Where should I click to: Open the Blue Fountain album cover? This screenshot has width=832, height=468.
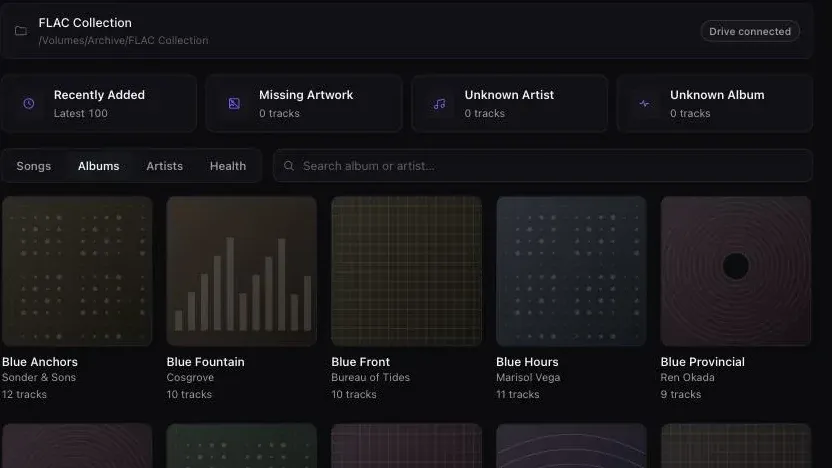(241, 271)
